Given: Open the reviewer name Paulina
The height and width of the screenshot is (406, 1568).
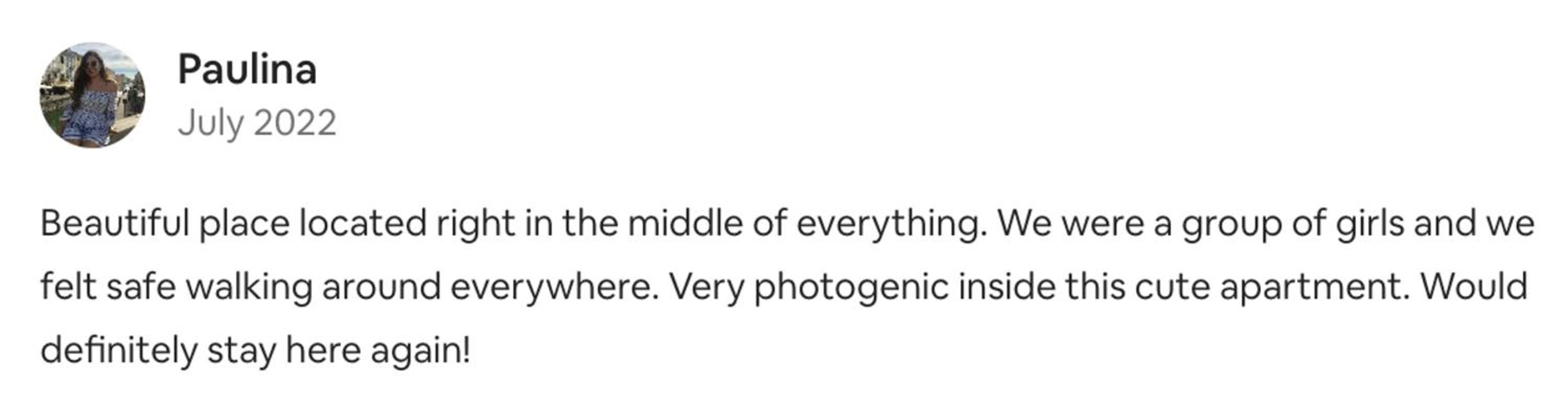Looking at the screenshot, I should (247, 70).
